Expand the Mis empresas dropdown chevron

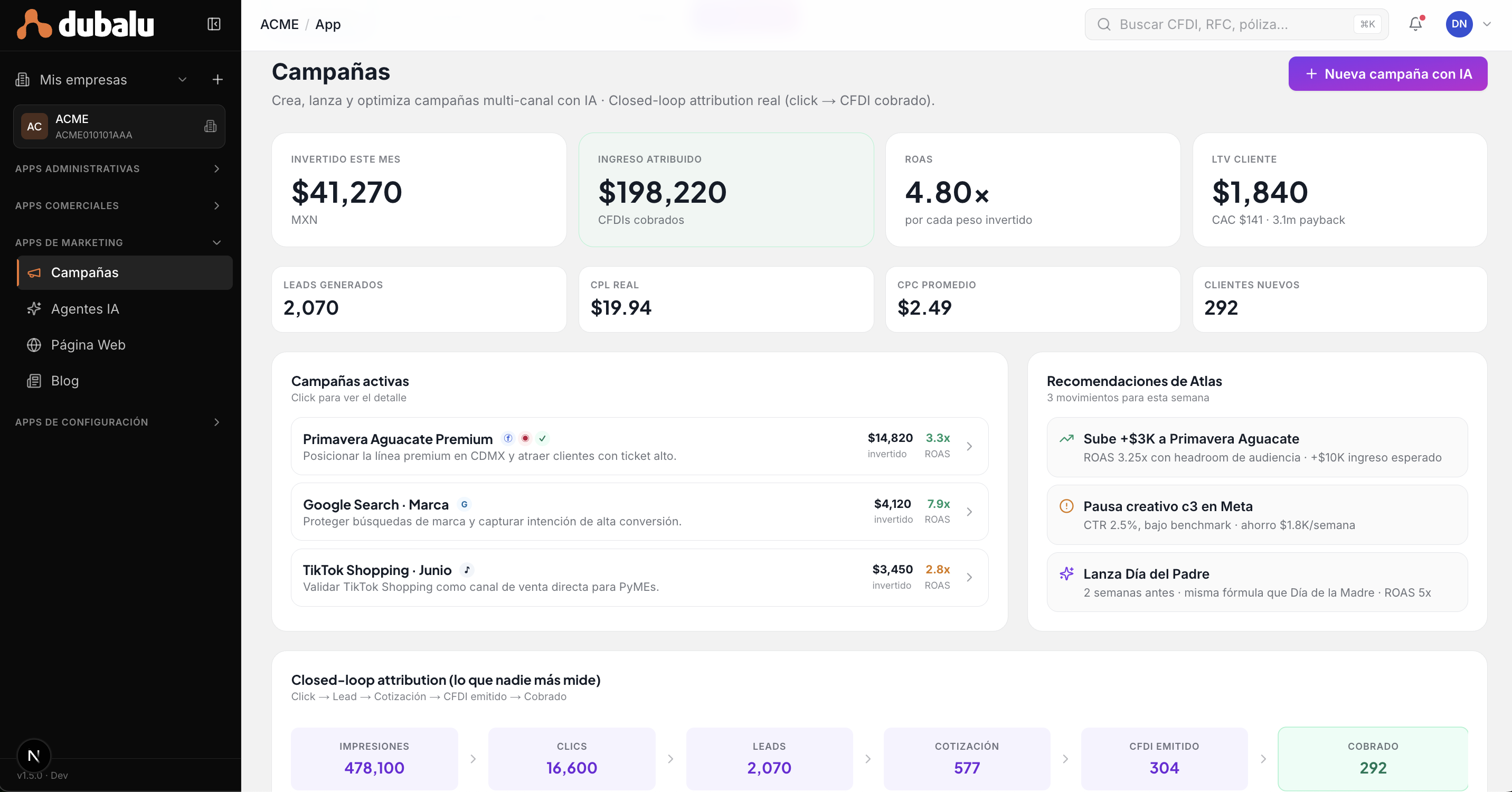(x=183, y=79)
